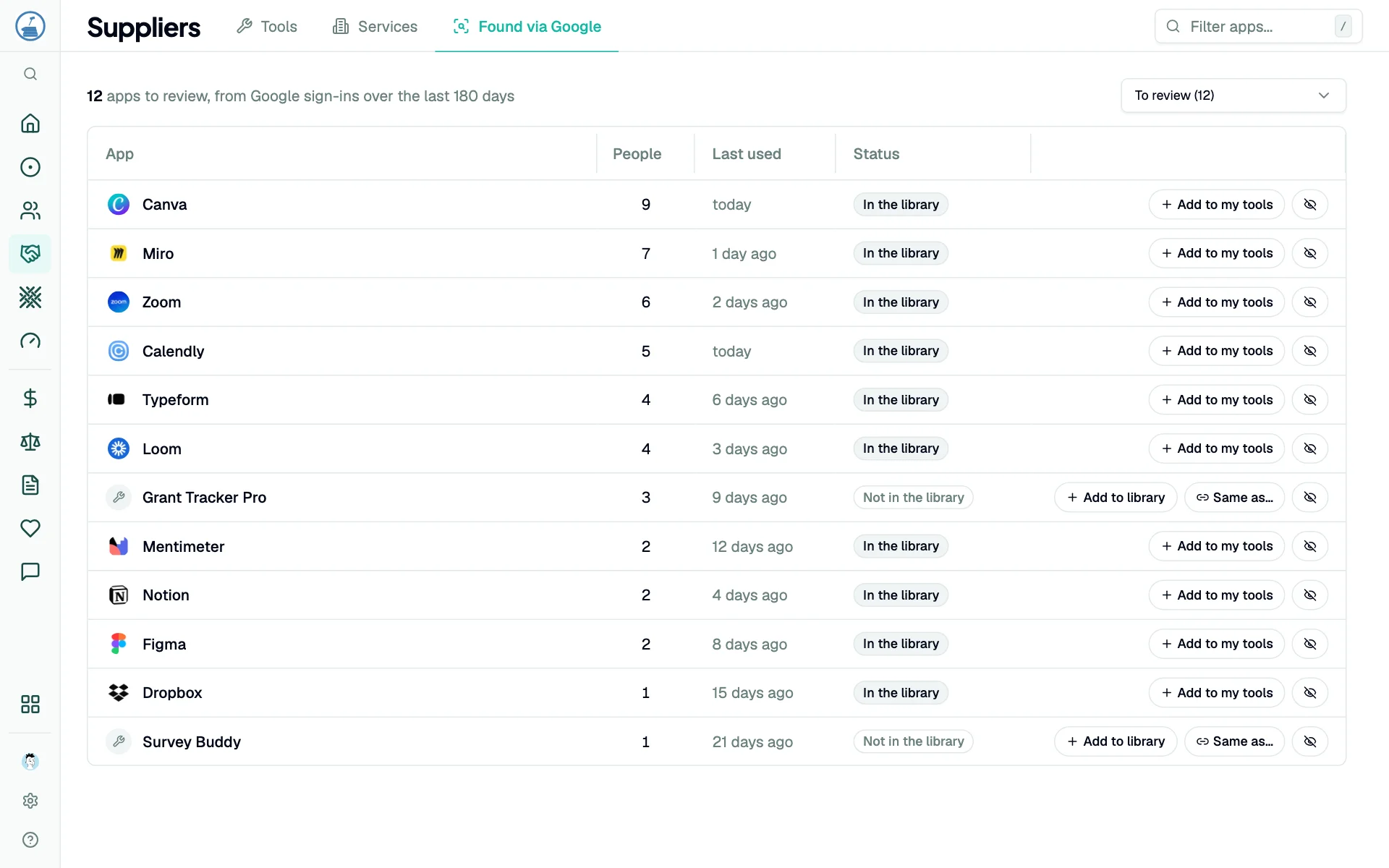
Task: Click the Loom app name
Action: point(162,449)
